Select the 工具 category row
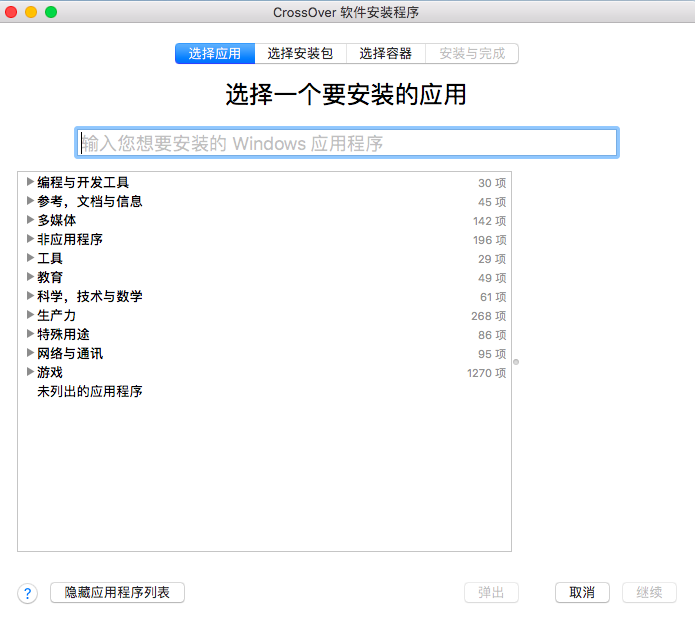The height and width of the screenshot is (620, 695). [x=50, y=258]
